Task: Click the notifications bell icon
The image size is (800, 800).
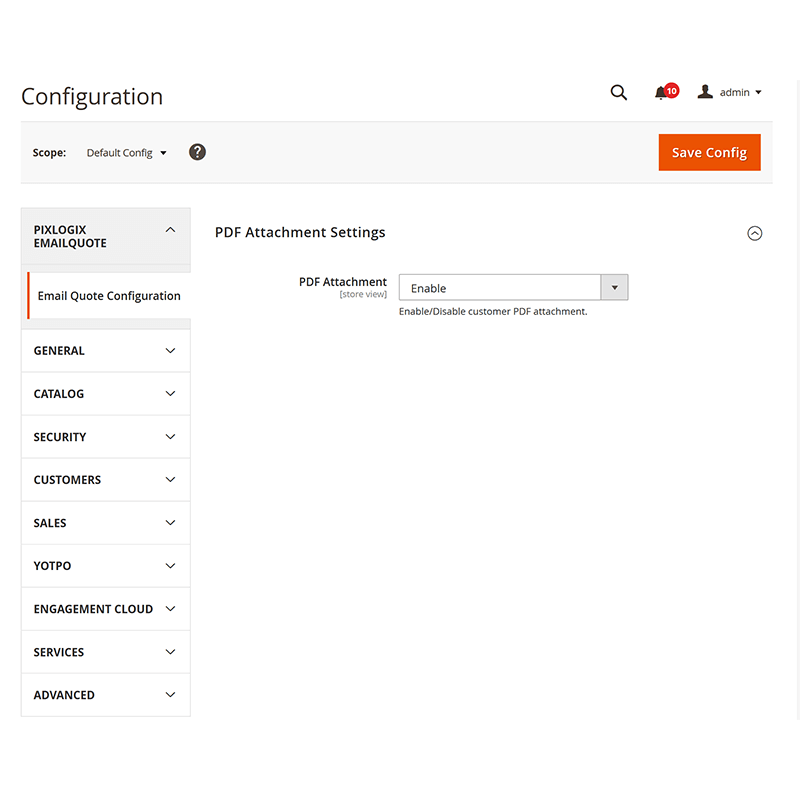Action: pyautogui.click(x=663, y=92)
